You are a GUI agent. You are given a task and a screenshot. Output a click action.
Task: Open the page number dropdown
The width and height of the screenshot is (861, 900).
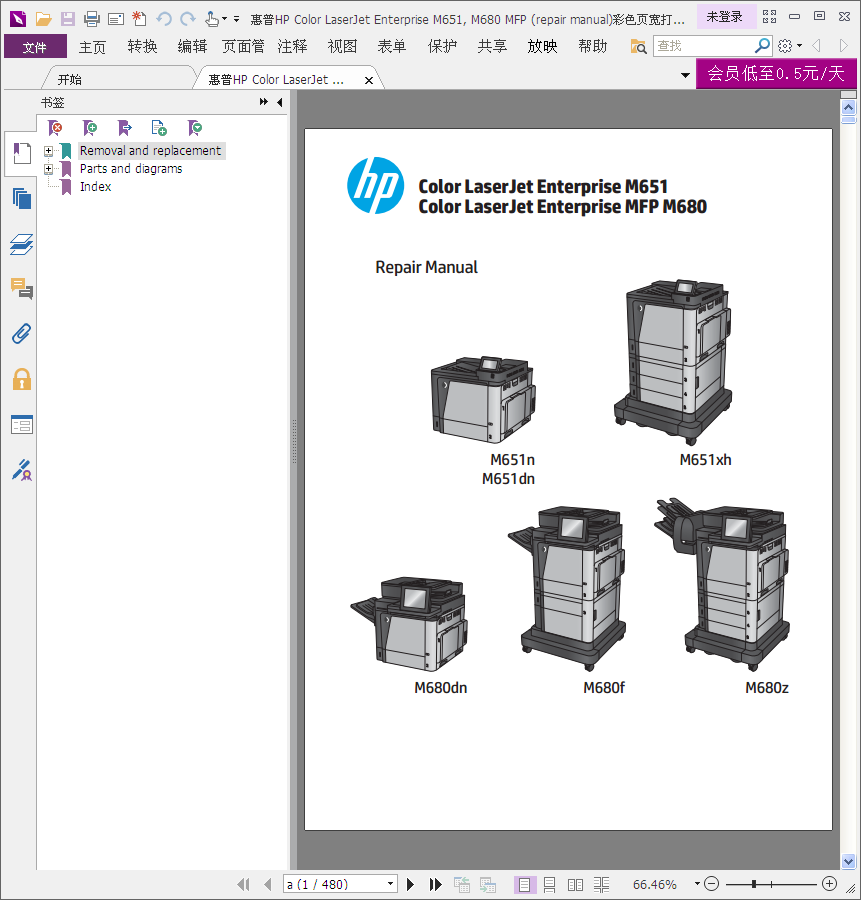(390, 884)
